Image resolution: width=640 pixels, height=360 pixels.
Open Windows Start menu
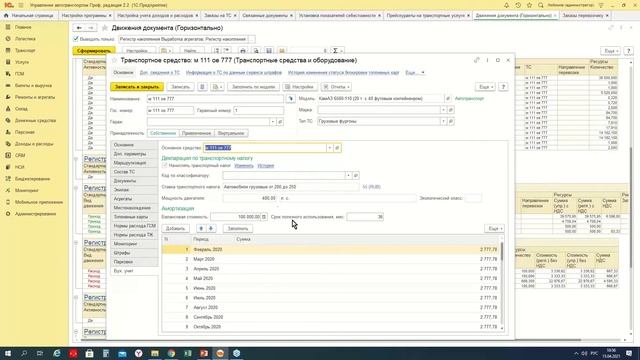coord(8,353)
